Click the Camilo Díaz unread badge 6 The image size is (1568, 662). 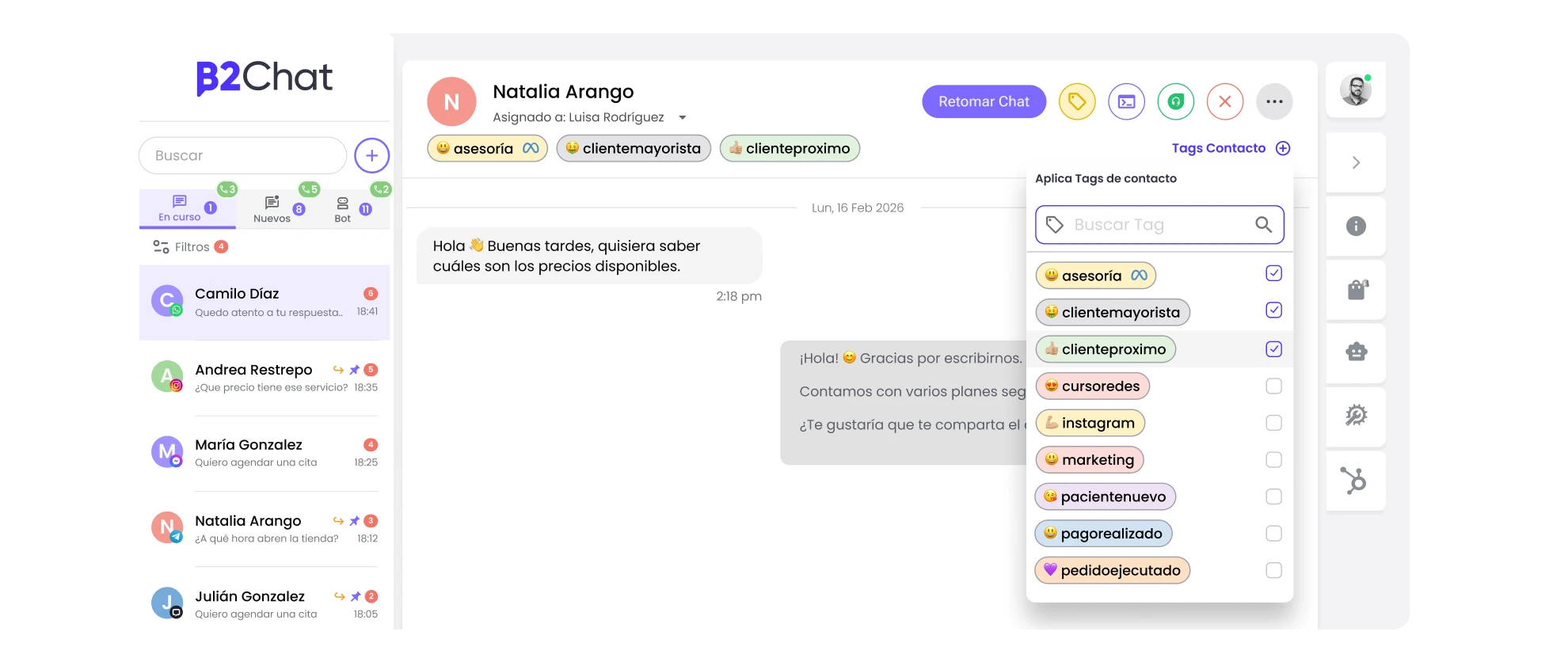(371, 294)
